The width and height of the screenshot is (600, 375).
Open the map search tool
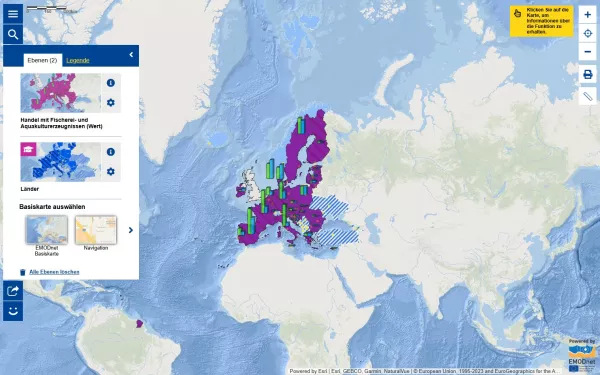[x=13, y=35]
